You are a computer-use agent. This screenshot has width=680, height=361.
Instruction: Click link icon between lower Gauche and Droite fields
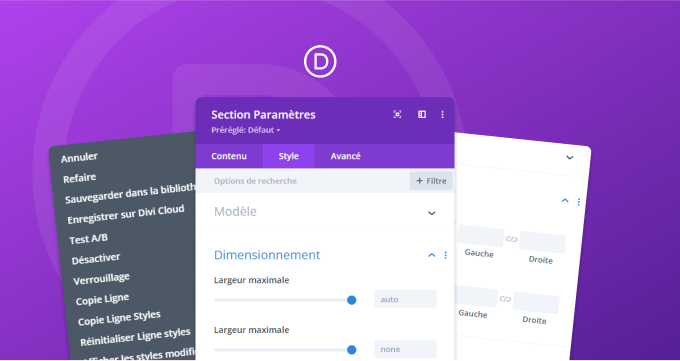[505, 299]
